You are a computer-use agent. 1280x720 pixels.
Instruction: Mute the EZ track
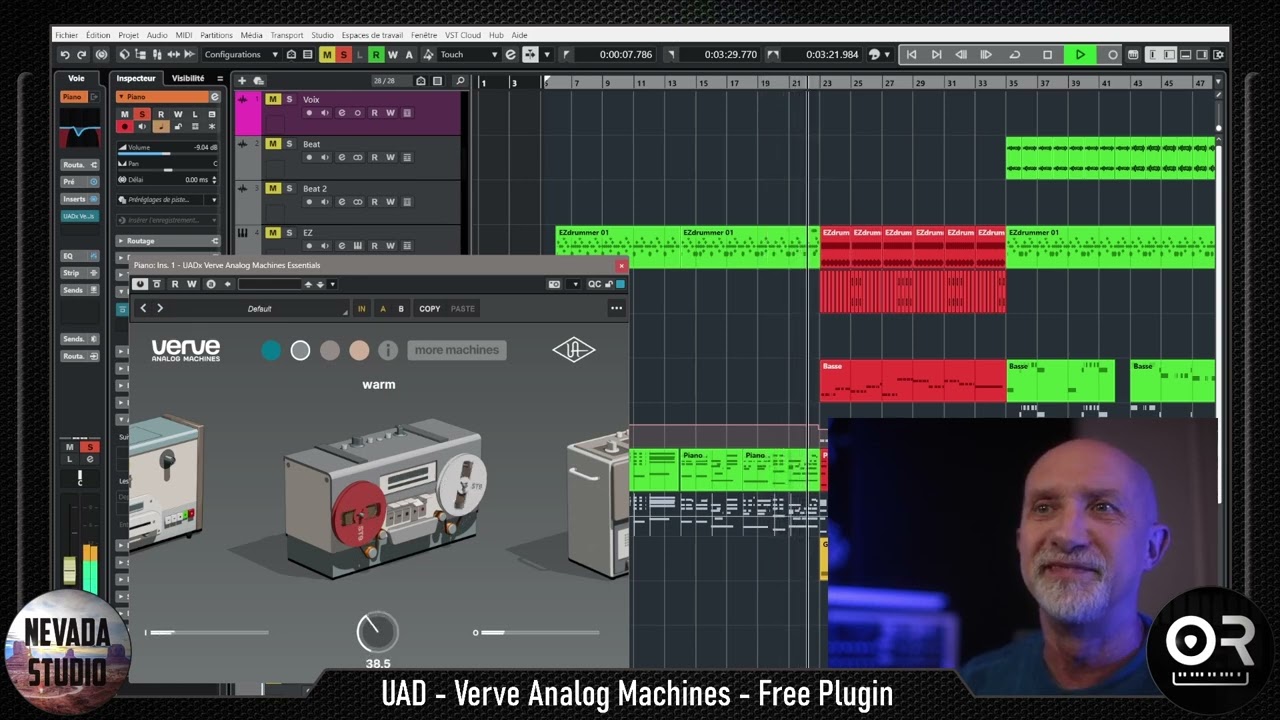273,232
